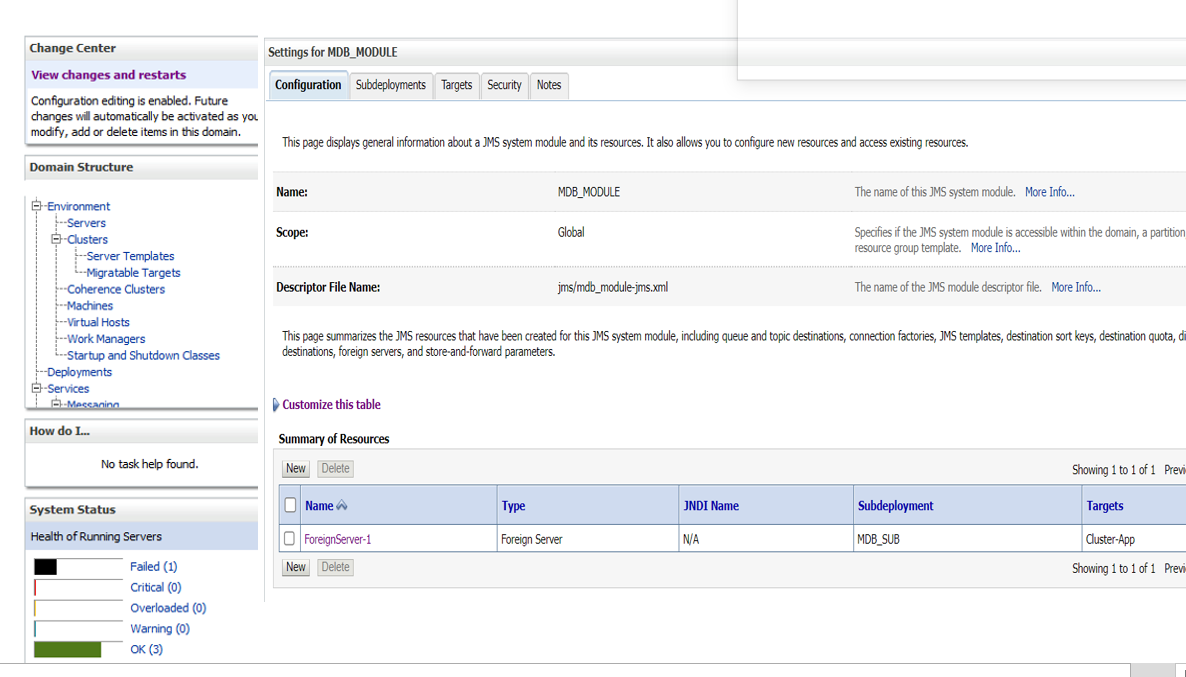Open OK (3) servers link

(146, 649)
